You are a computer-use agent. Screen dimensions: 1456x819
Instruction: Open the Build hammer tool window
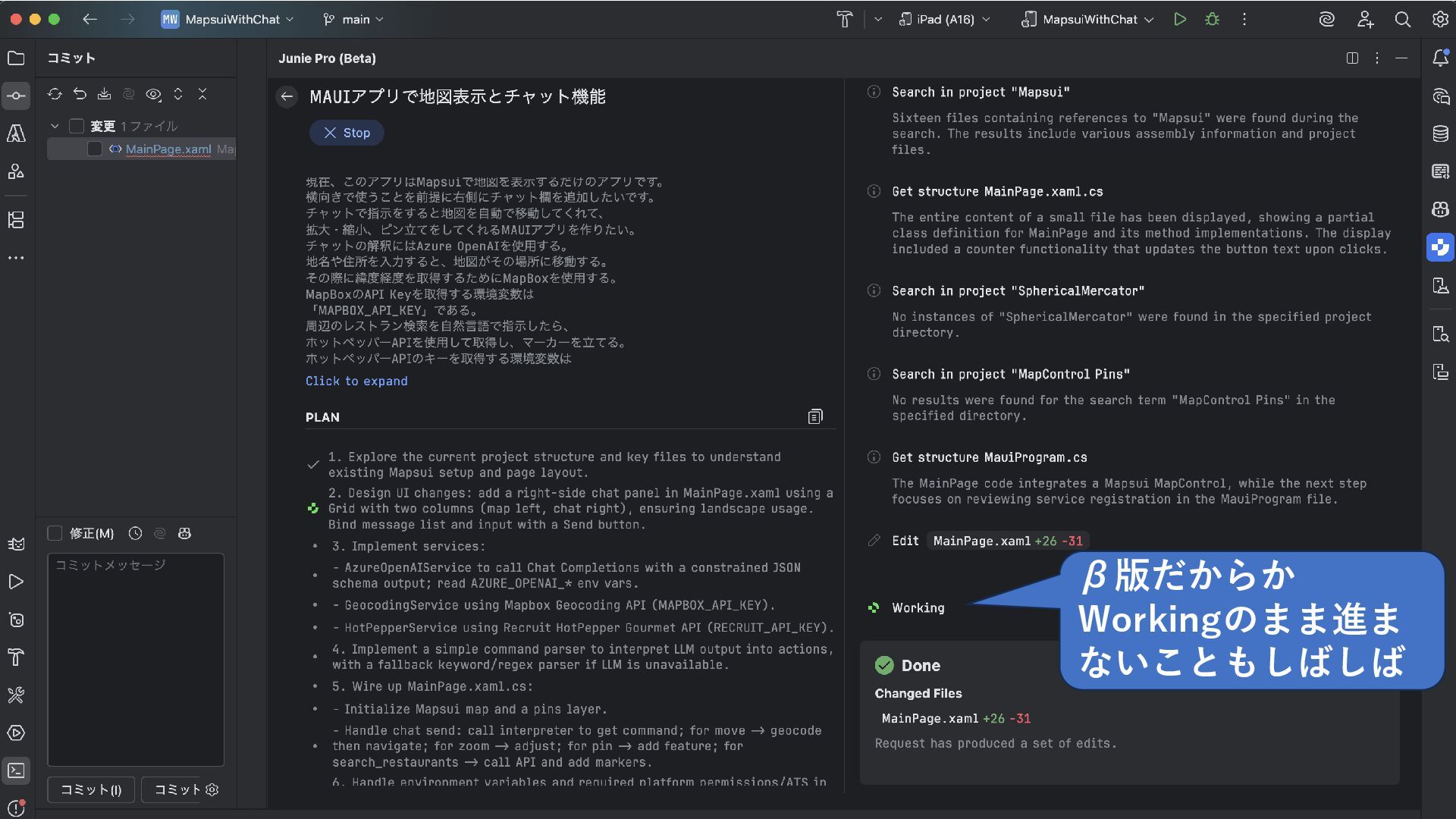(16, 657)
